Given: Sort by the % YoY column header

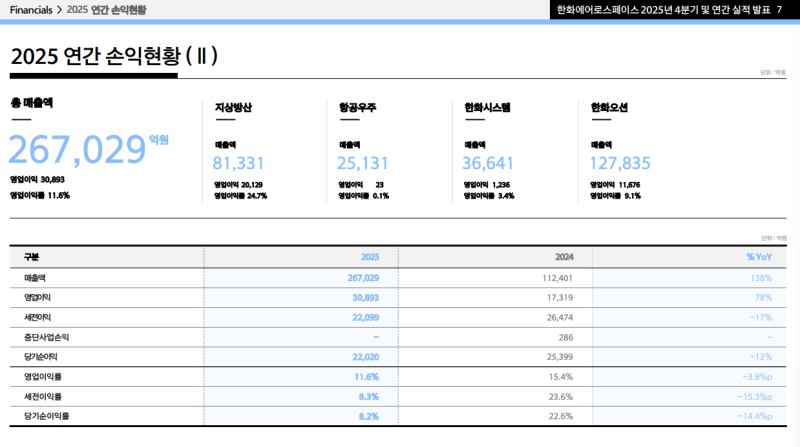Looking at the screenshot, I should tap(759, 257).
